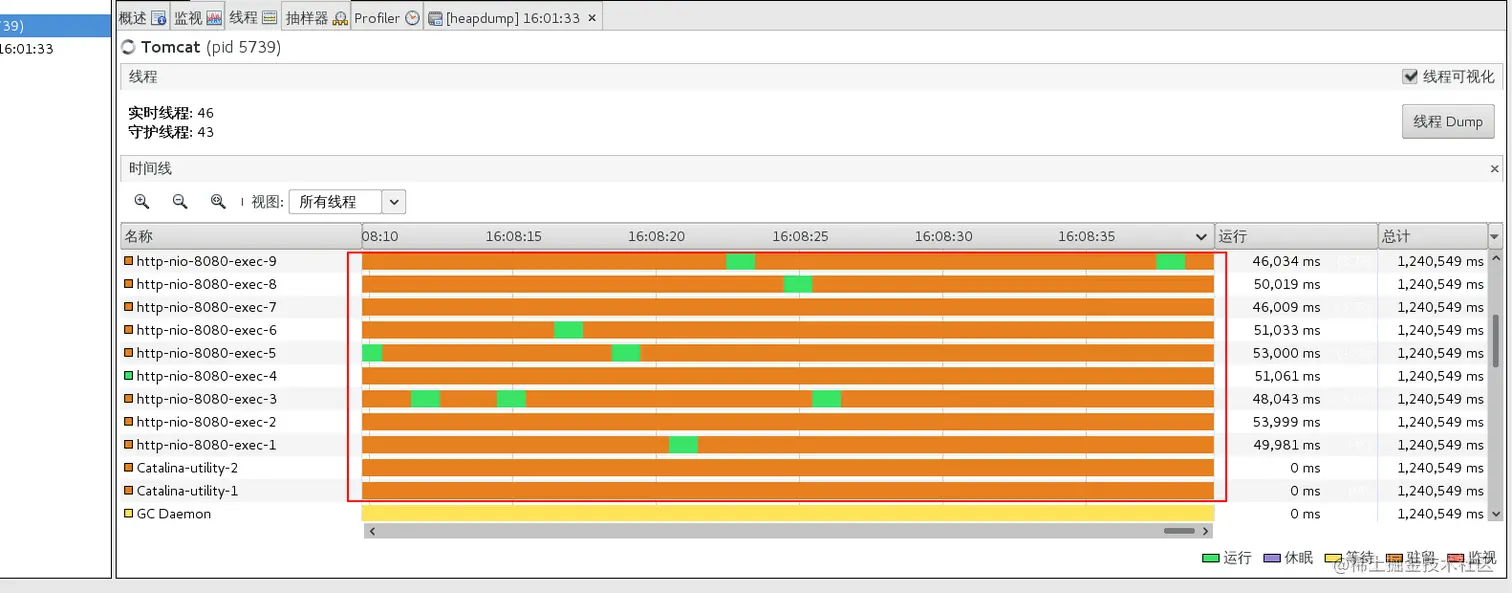Screen dimensions: 1512x593
Task: Click state icon of Catalina-utility-2
Action: [128, 468]
